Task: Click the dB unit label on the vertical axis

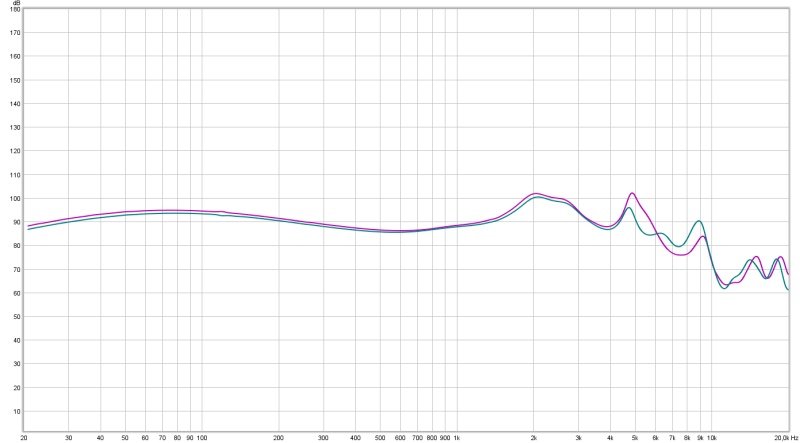Action: click(15, 4)
